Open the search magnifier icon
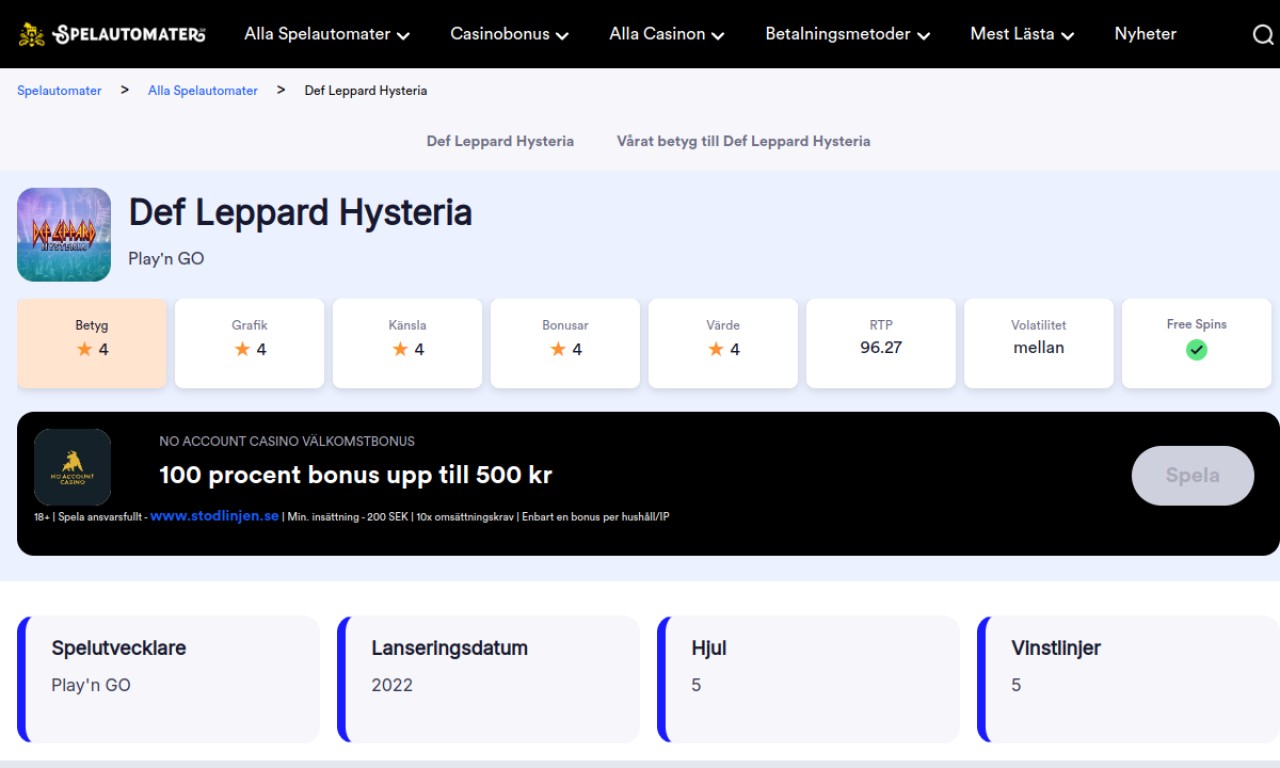The height and width of the screenshot is (768, 1280). (x=1263, y=35)
